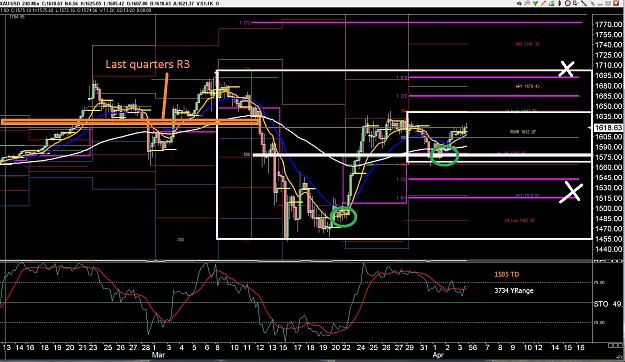Select the diagonal line drawing tool
Screen dimensions: 625x362
click(584, 3)
